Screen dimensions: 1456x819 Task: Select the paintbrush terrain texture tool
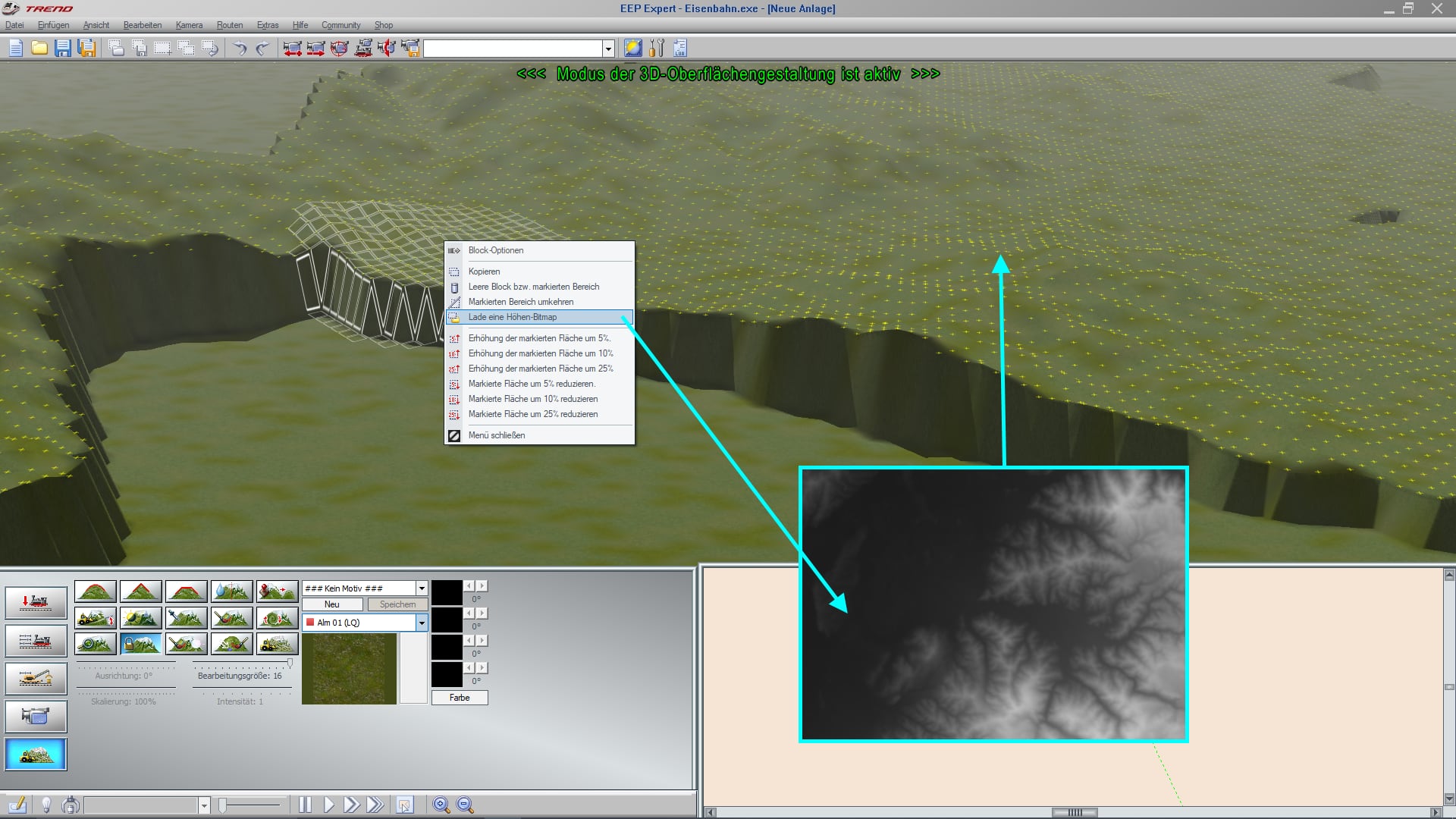(232, 618)
